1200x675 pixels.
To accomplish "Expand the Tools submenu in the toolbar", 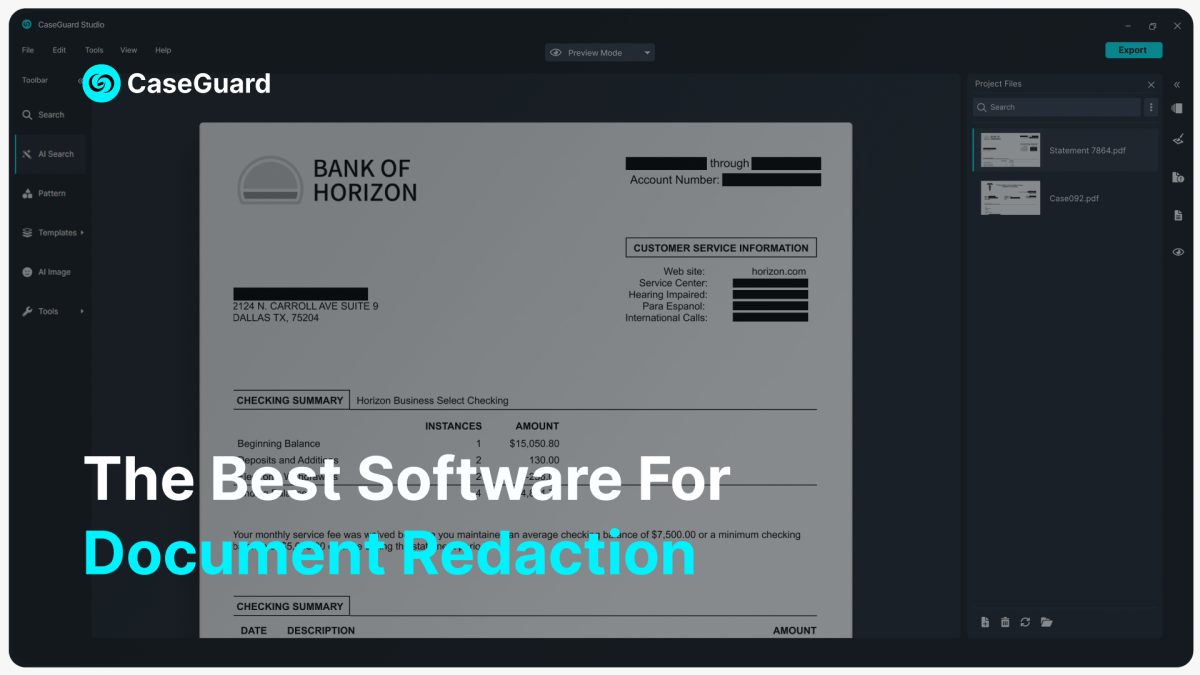I will (x=53, y=312).
